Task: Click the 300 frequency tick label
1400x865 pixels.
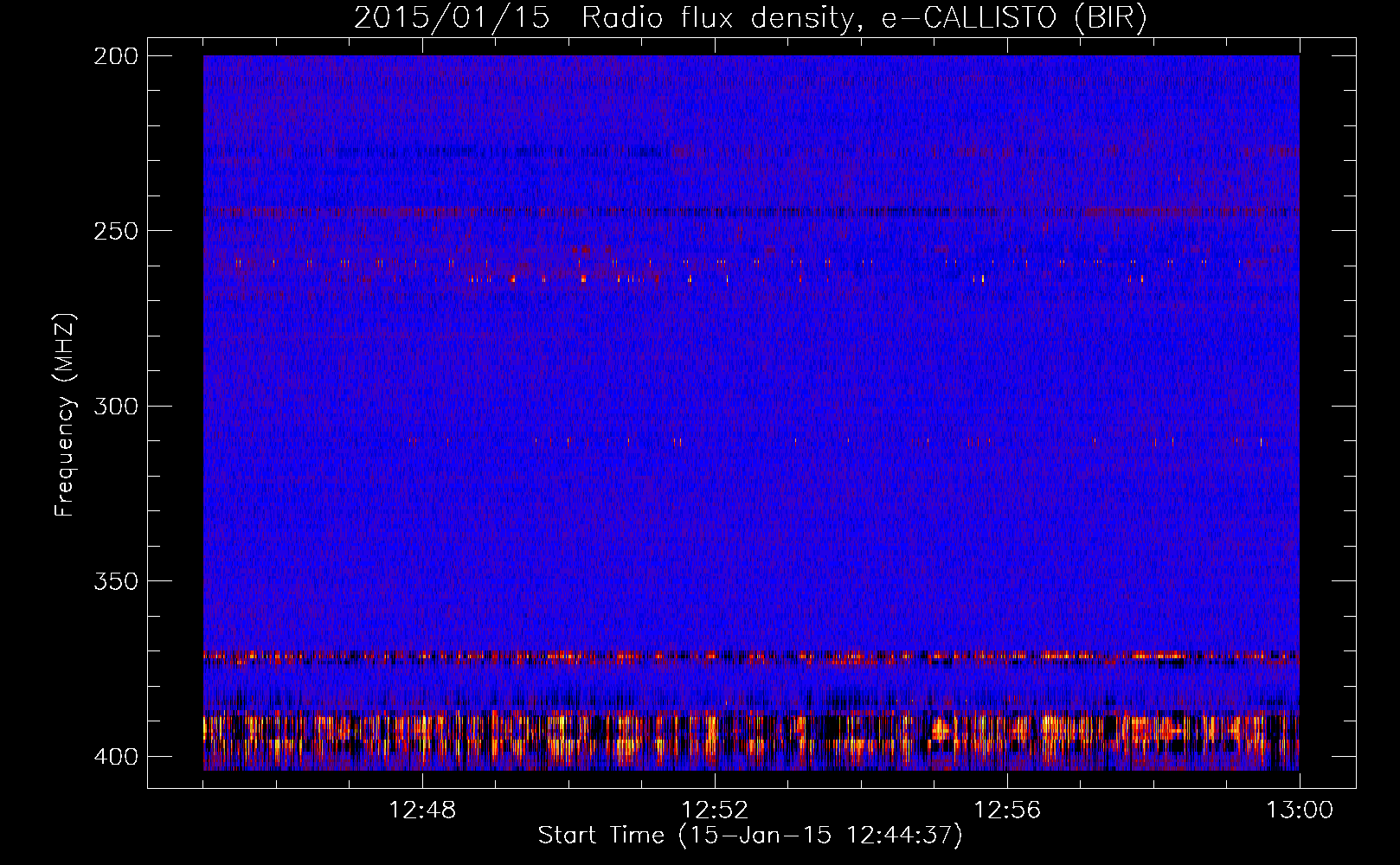Action: [115, 406]
